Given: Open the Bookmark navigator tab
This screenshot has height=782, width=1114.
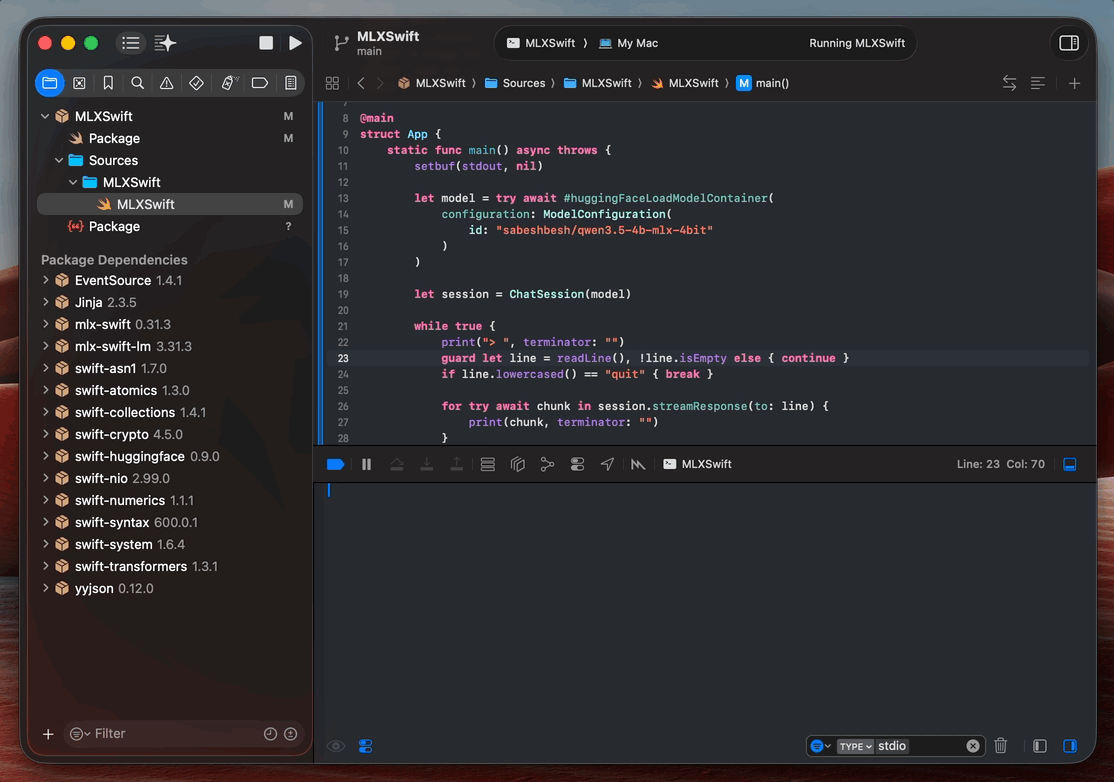Looking at the screenshot, I should coord(108,83).
